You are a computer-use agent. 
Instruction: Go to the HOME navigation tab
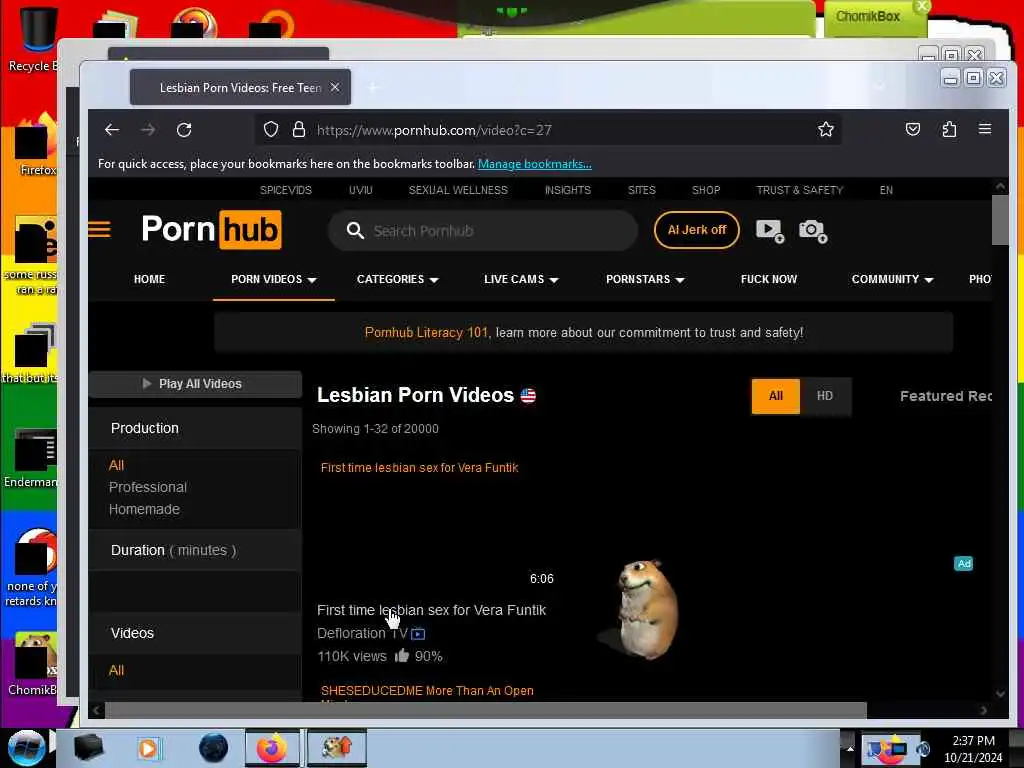point(150,279)
